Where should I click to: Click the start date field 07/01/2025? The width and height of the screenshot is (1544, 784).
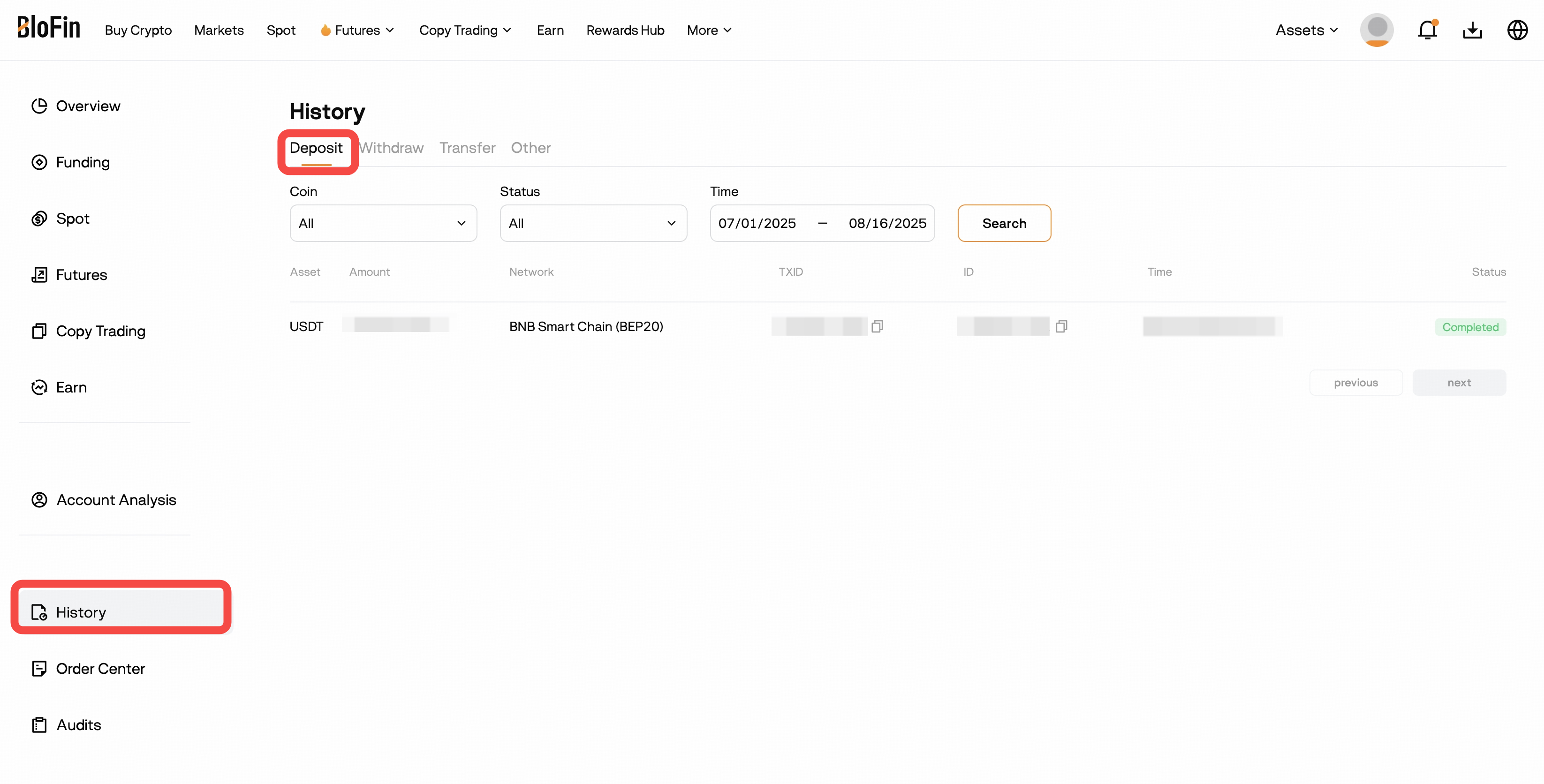757,223
